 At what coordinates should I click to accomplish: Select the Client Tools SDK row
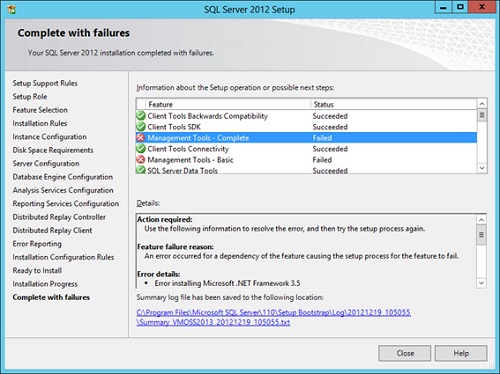click(x=306, y=127)
